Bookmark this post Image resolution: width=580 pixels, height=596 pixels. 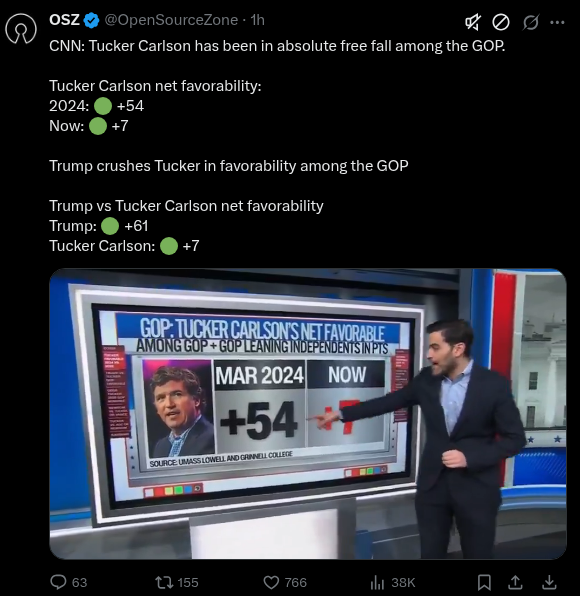point(484,582)
